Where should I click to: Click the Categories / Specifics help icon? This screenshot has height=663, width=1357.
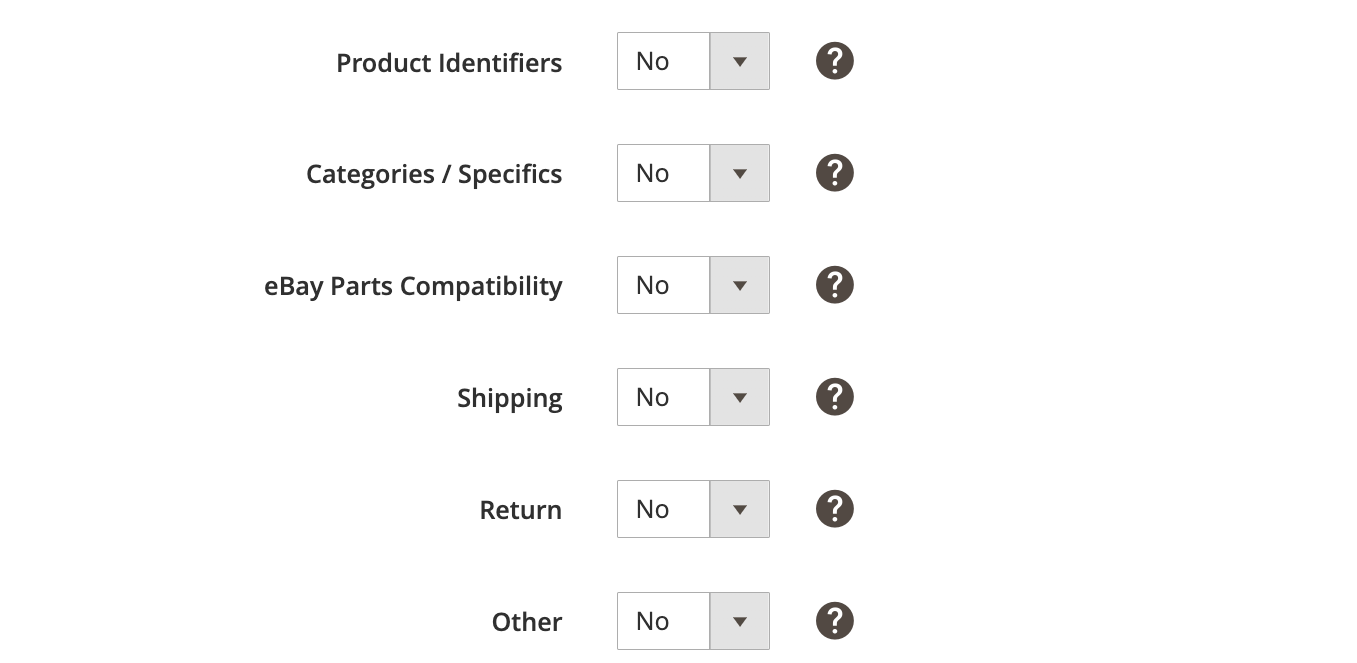coord(834,173)
